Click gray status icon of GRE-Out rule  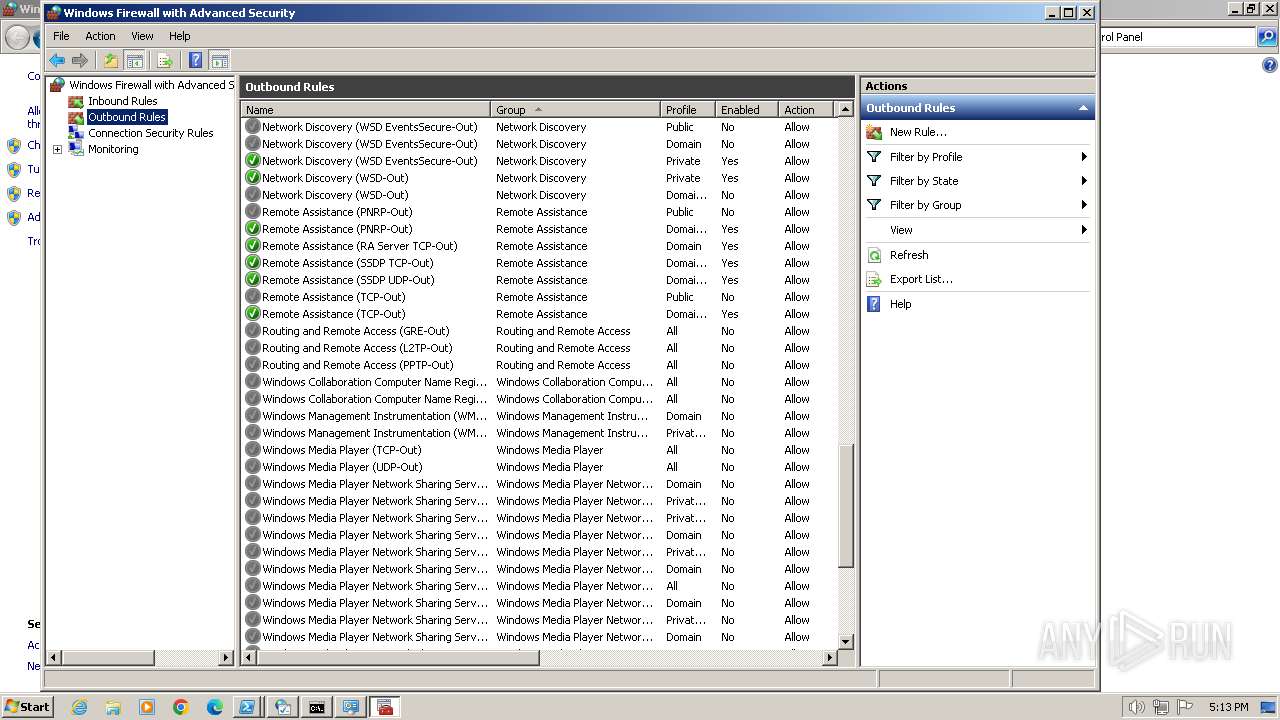pos(252,331)
